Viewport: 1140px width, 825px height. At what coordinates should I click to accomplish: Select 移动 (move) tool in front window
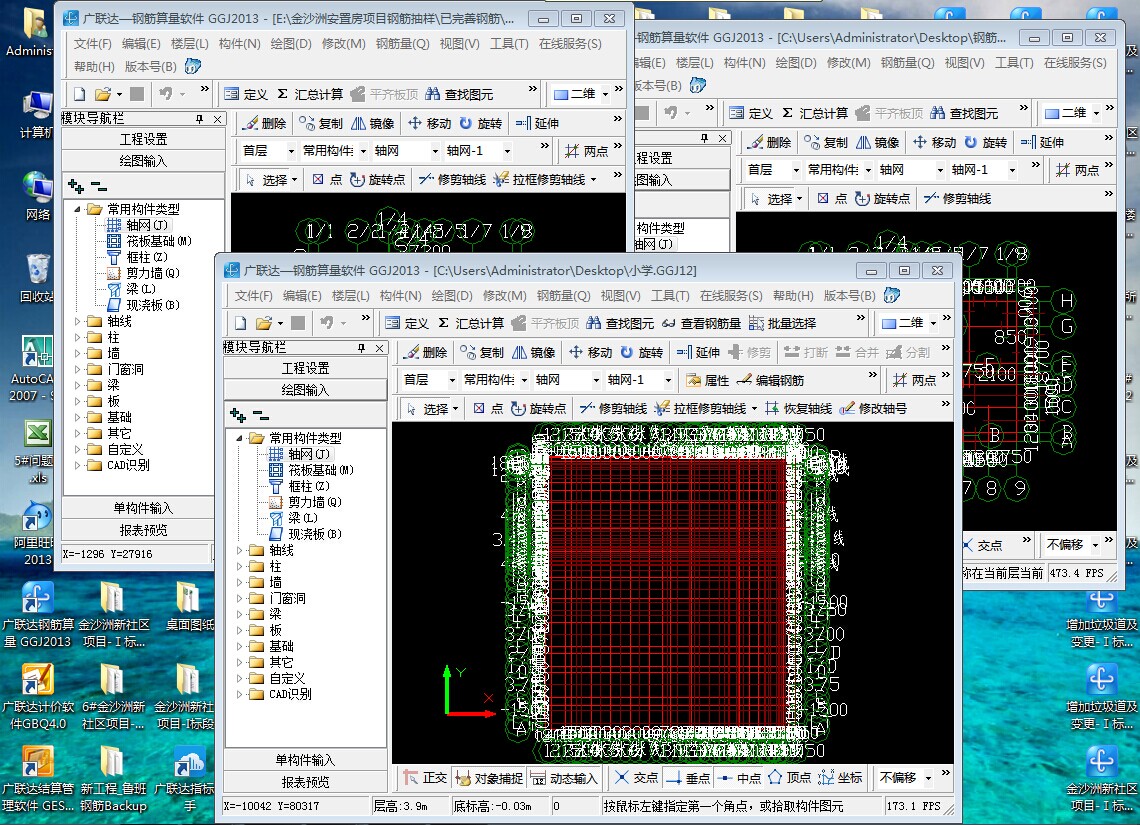[590, 353]
